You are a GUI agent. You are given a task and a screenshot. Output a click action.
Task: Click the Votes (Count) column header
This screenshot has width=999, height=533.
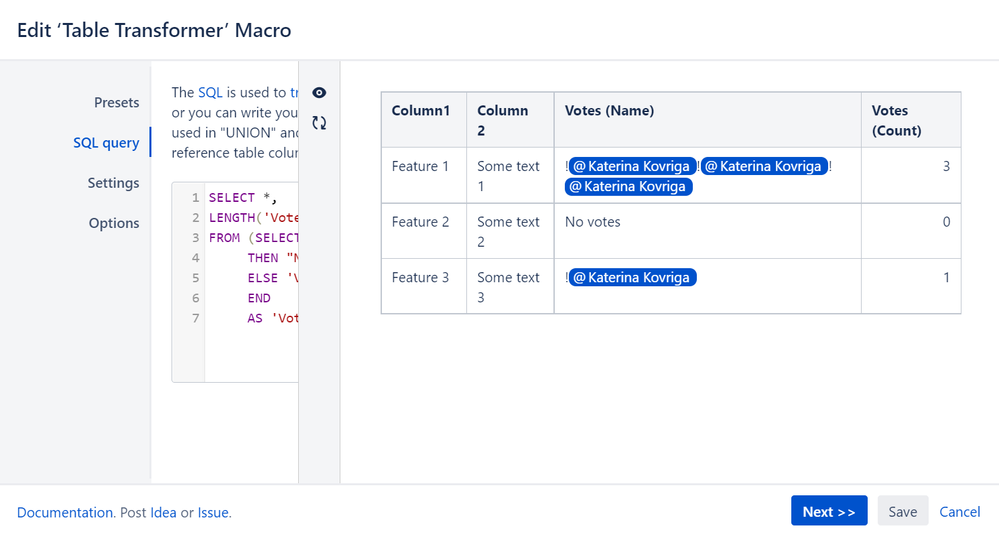[896, 120]
